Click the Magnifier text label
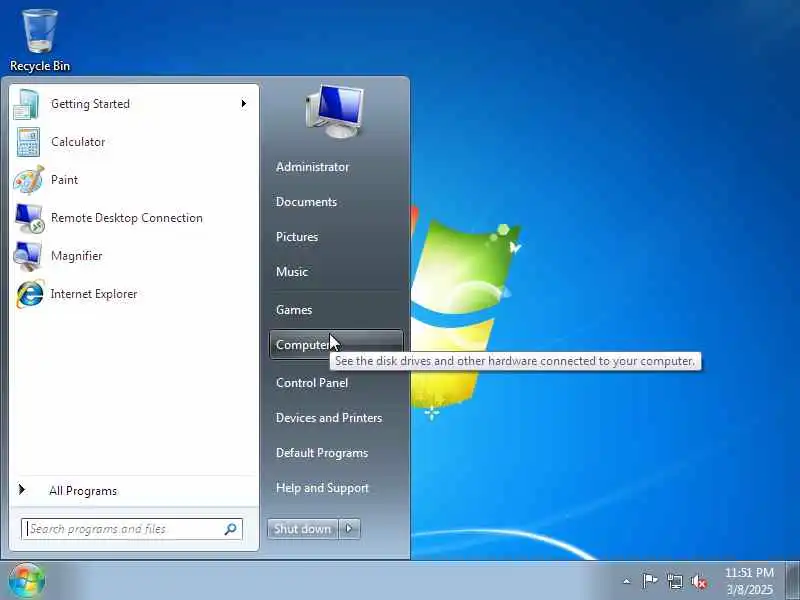Screen dimensions: 800x600 [77, 256]
